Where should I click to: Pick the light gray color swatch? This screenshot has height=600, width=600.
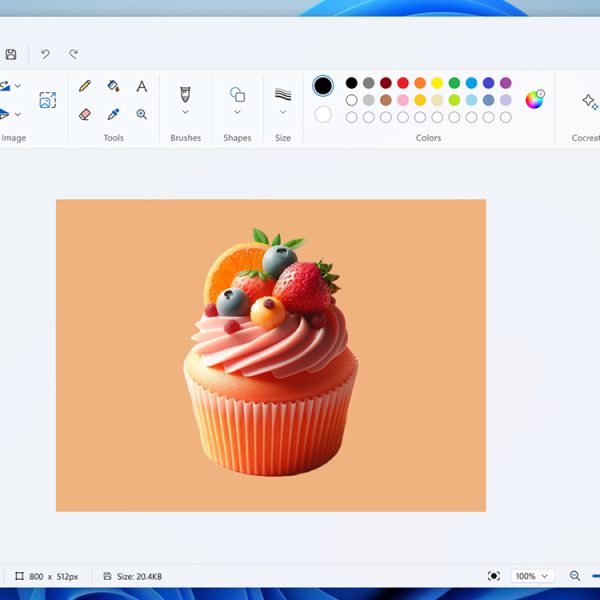[x=368, y=100]
